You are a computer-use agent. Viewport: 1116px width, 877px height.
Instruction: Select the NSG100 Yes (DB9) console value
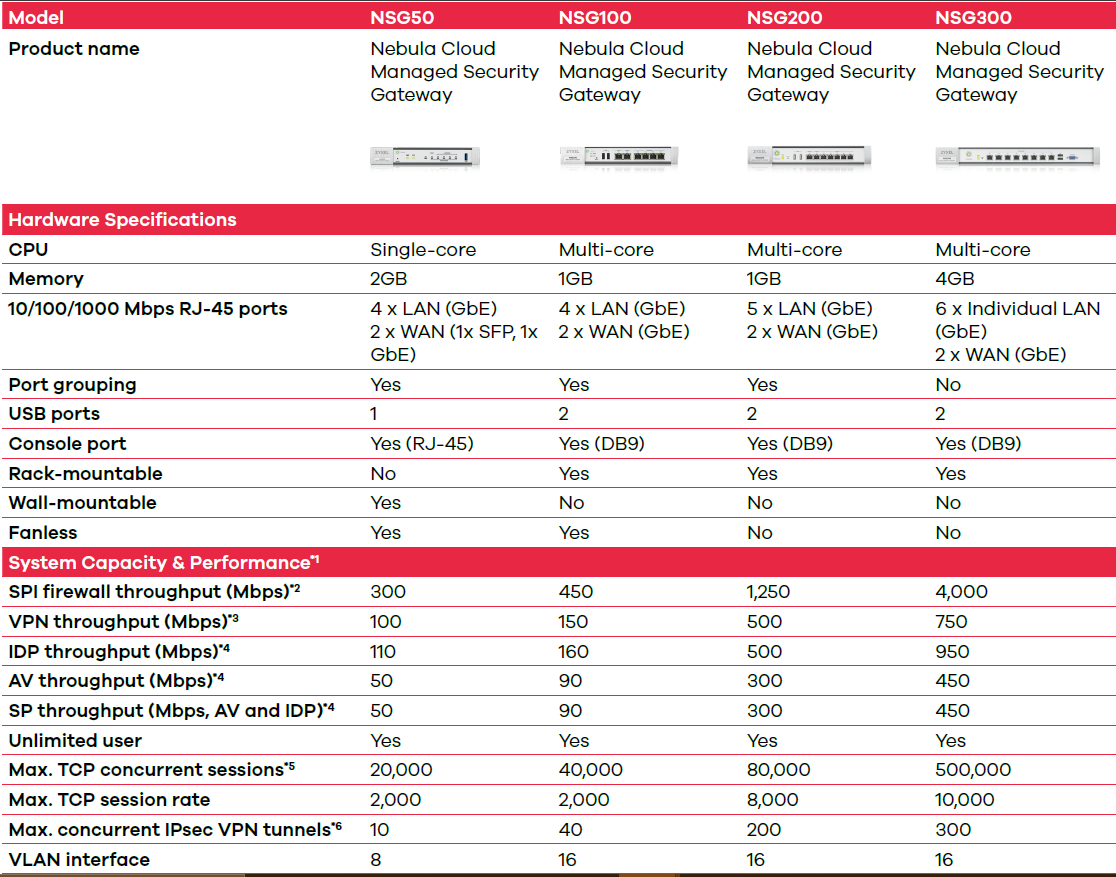point(601,444)
